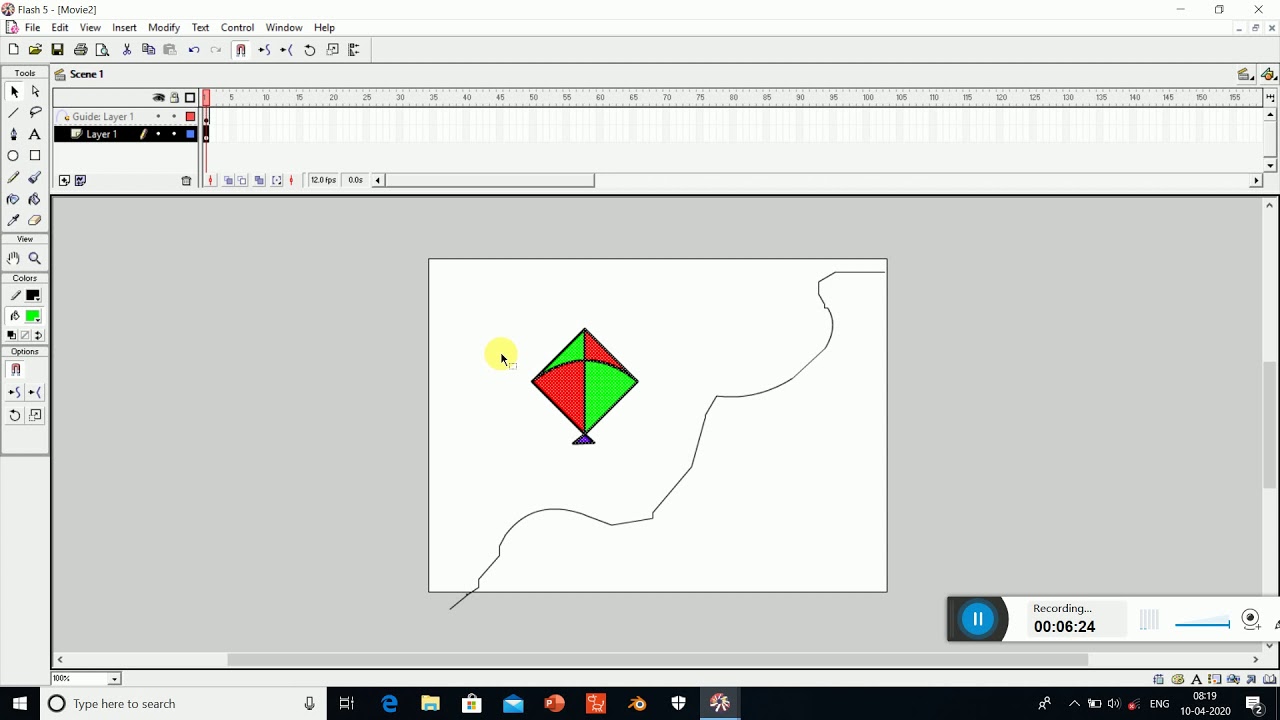Toggle Onion Skin in the timeline
Viewport: 1280px width, 720px height.
(228, 181)
